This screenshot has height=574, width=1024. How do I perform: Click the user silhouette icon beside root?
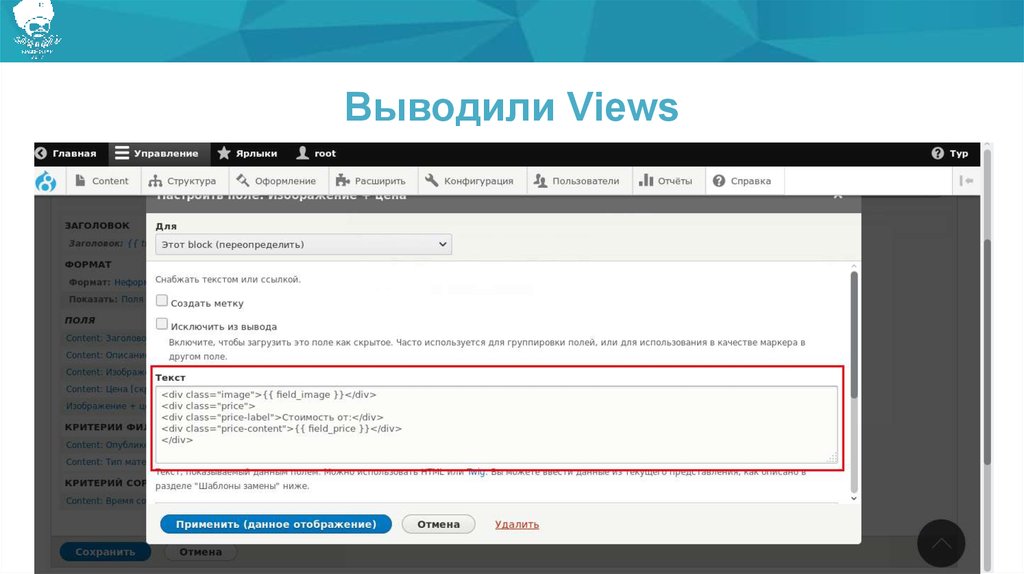click(x=302, y=153)
